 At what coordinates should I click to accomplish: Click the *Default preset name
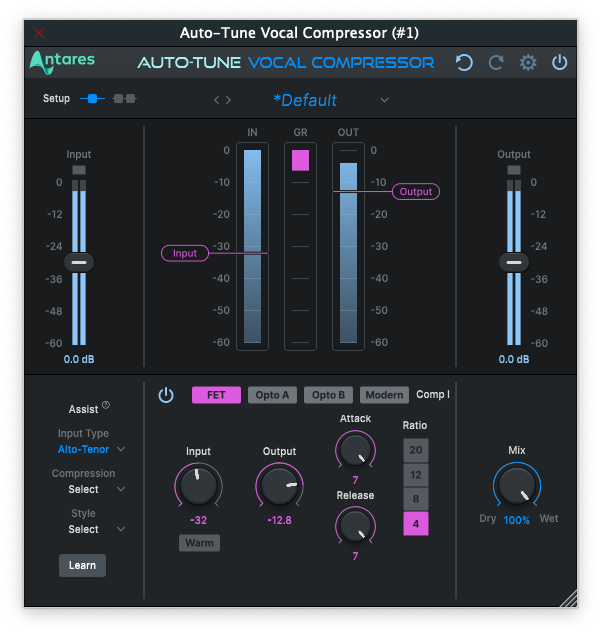tap(305, 100)
